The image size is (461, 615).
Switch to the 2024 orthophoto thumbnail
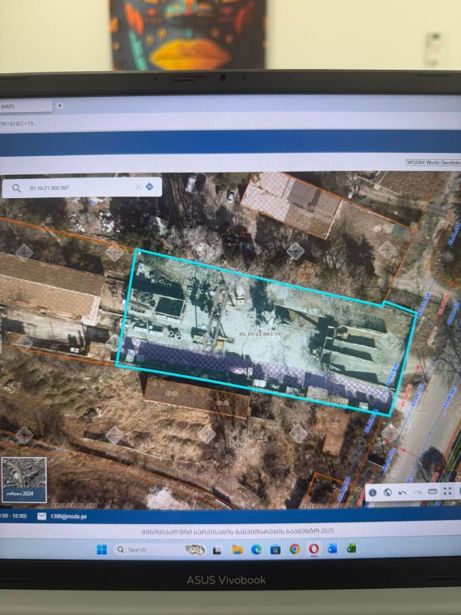click(x=24, y=480)
